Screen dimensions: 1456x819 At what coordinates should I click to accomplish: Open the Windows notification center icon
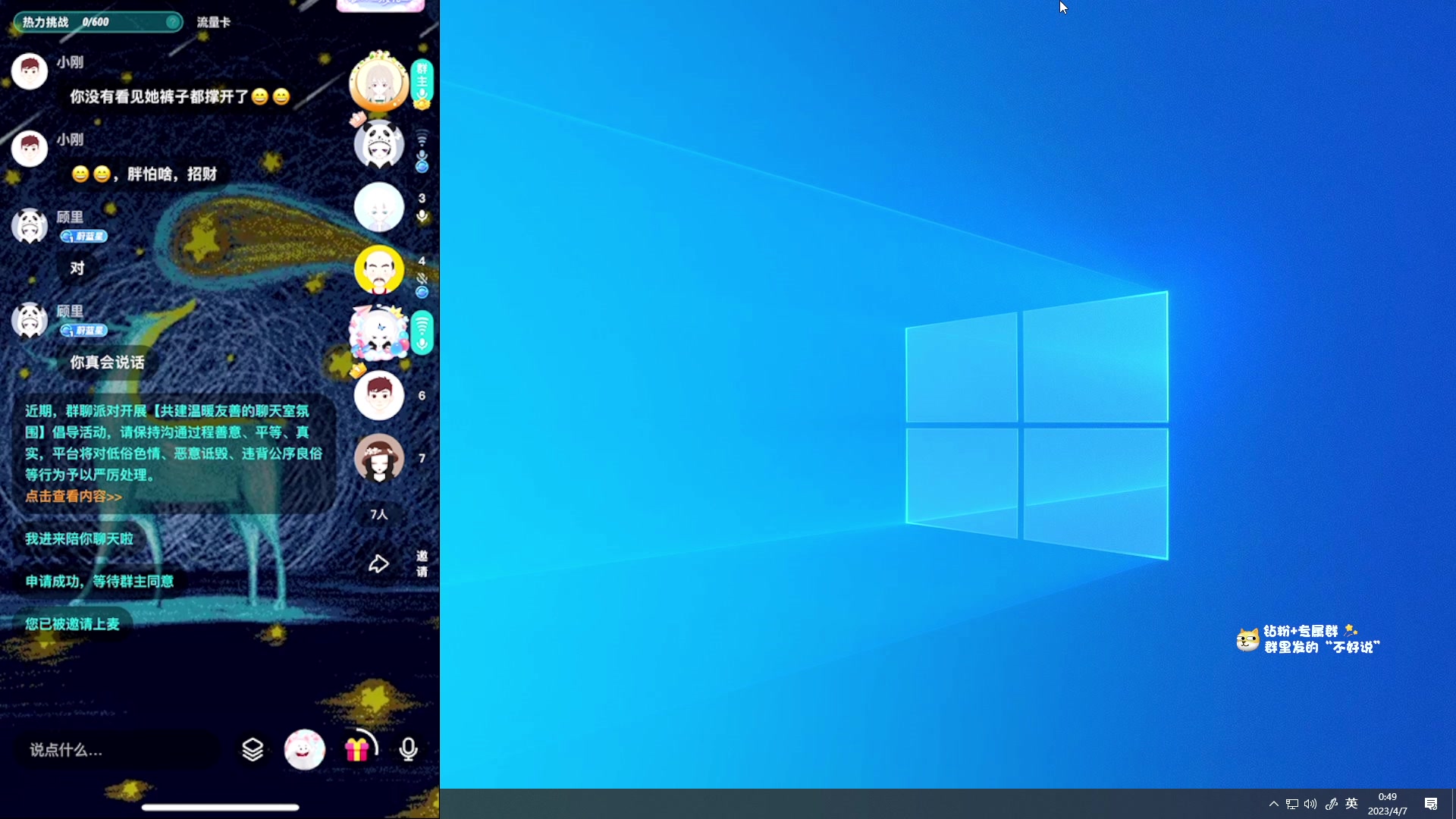click(x=1431, y=804)
